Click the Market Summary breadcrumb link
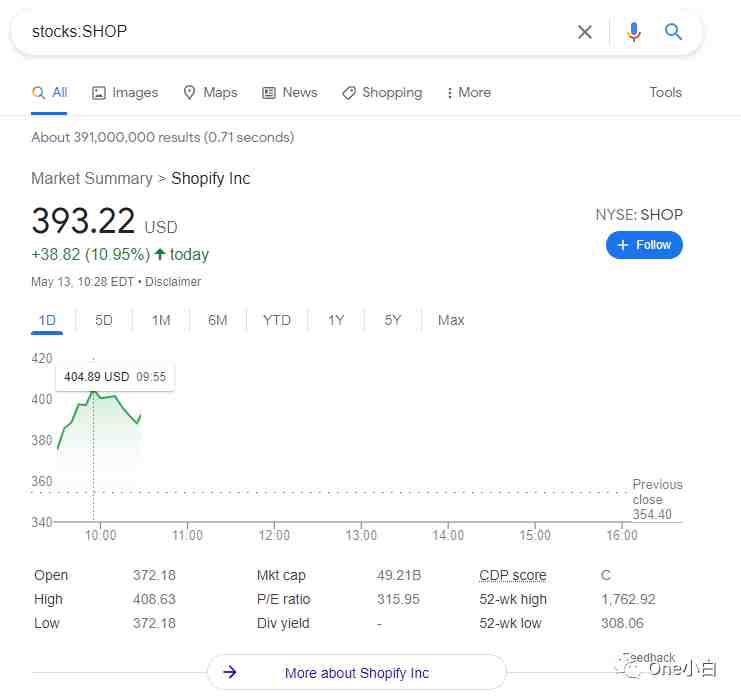 point(92,178)
